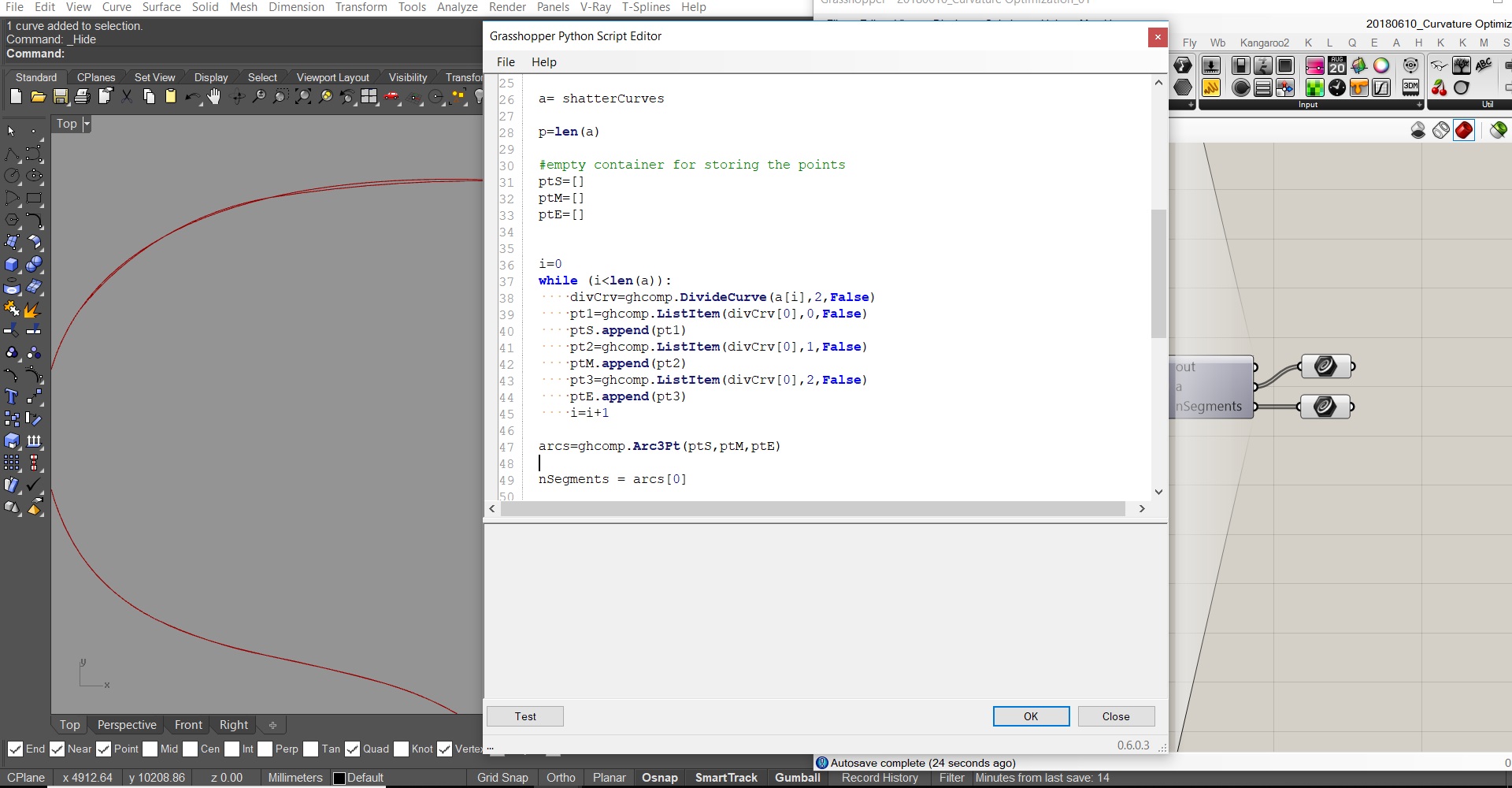1512x788 pixels.
Task: Click the Grasshopper Graph Mapper icon
Action: (1381, 87)
